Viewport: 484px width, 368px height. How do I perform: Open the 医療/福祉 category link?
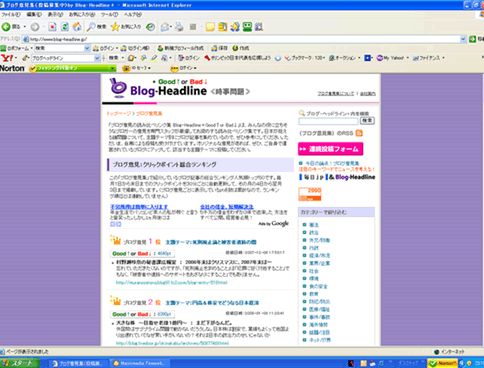(319, 309)
